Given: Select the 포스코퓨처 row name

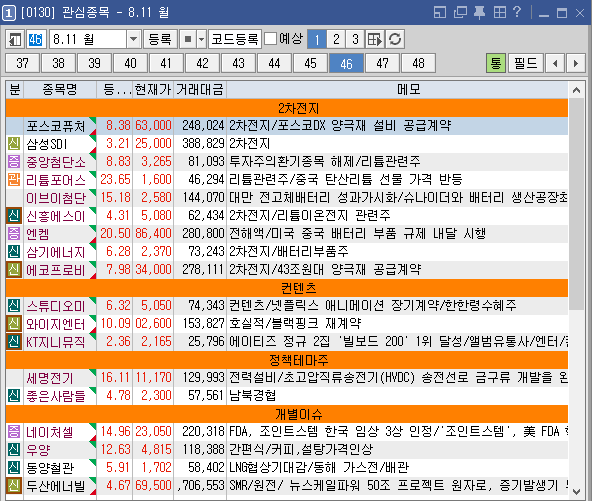Looking at the screenshot, I should click(x=56, y=126).
